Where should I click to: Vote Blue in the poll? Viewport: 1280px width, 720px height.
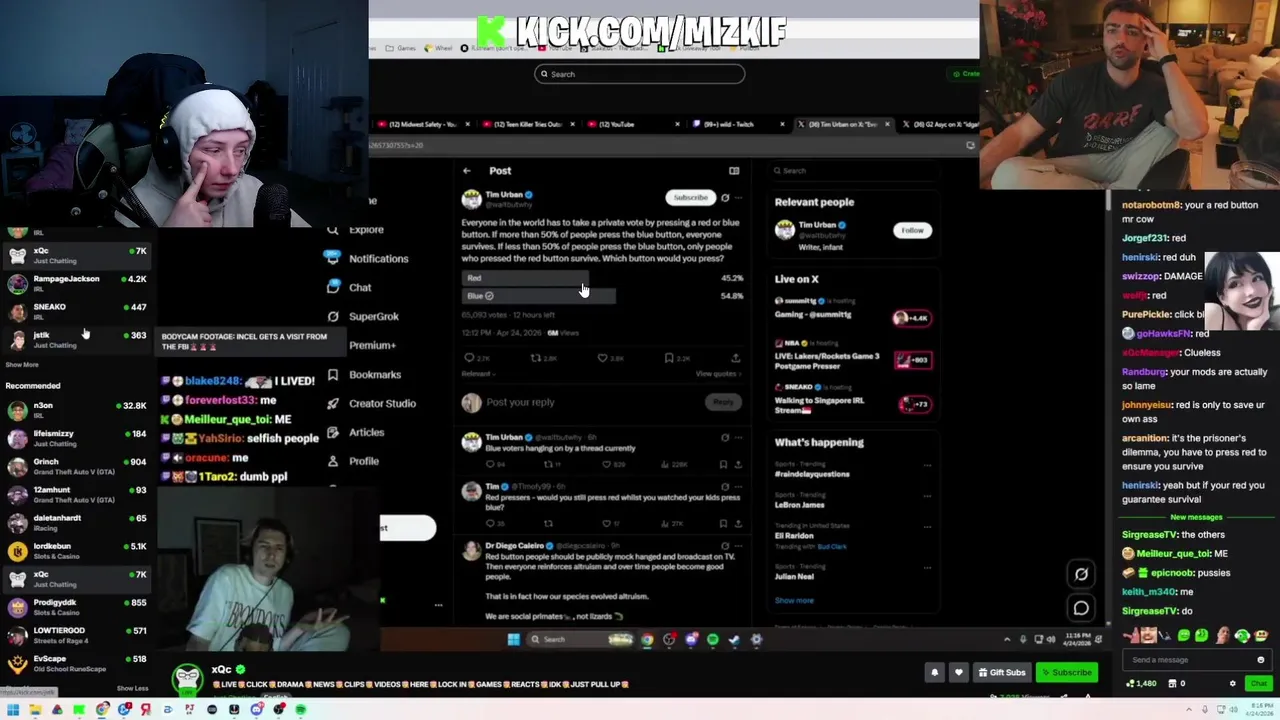[x=539, y=296]
